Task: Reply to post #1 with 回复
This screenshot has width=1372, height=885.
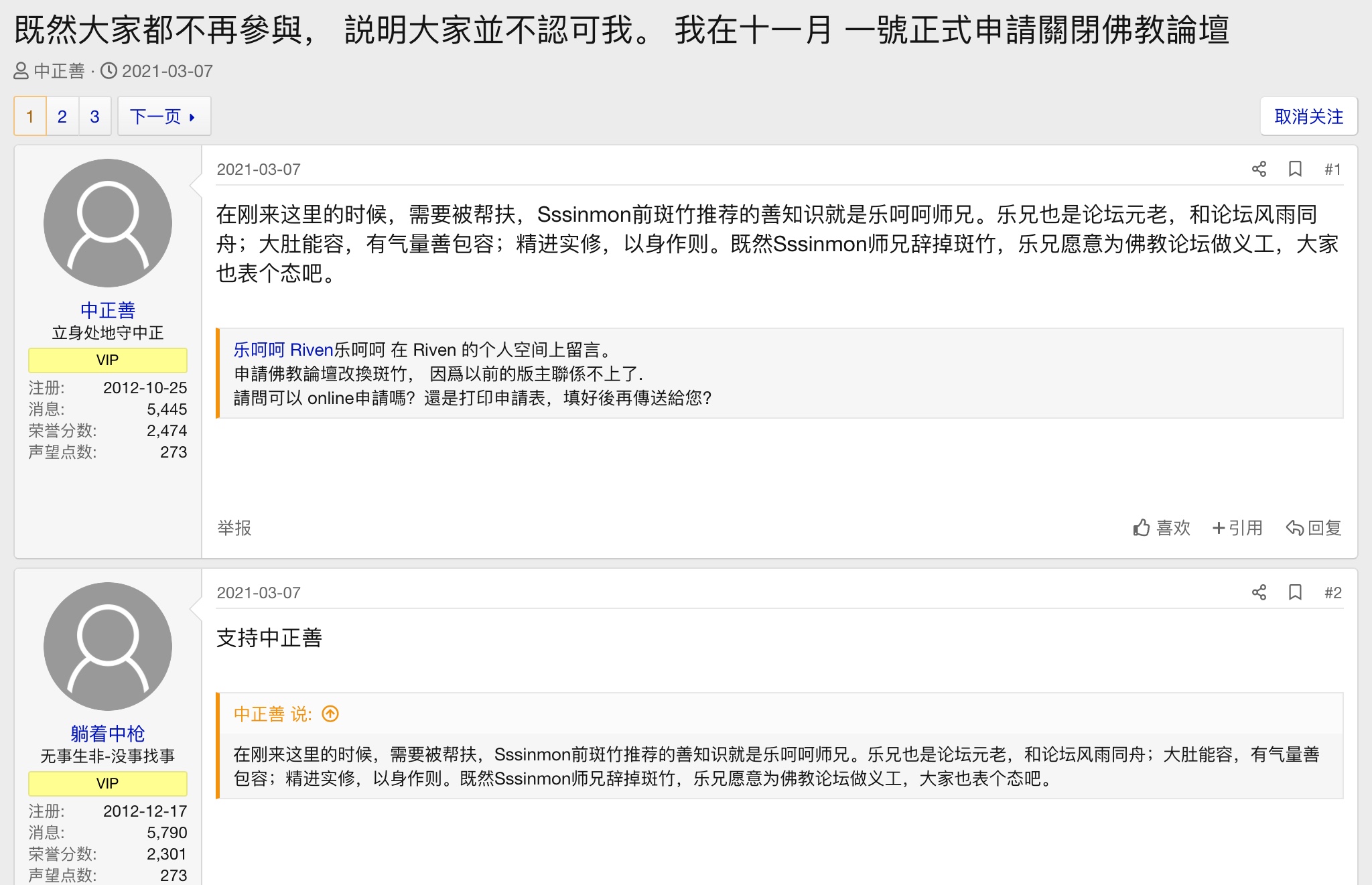Action: [1314, 528]
